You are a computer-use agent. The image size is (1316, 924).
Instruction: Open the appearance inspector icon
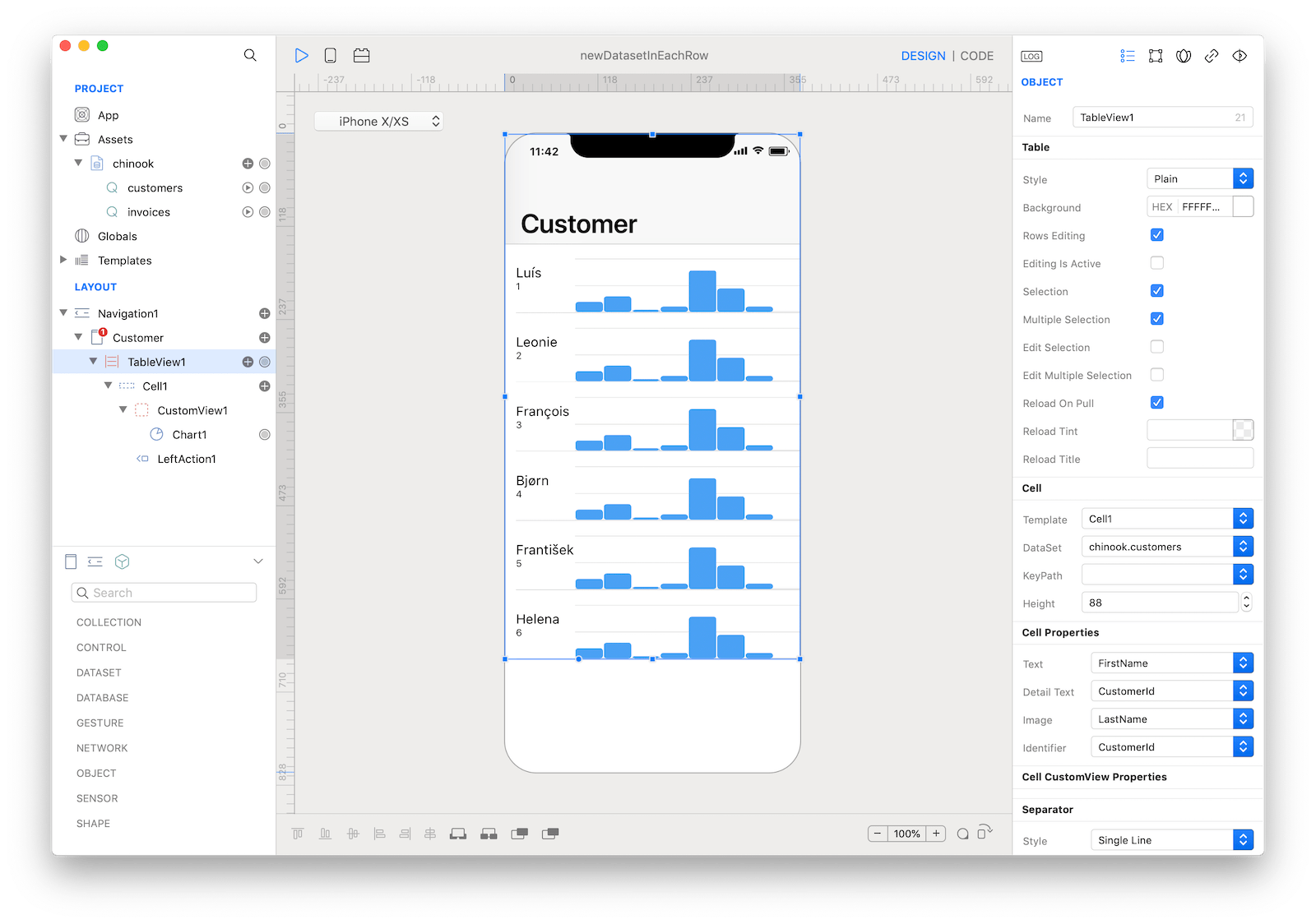(1184, 56)
